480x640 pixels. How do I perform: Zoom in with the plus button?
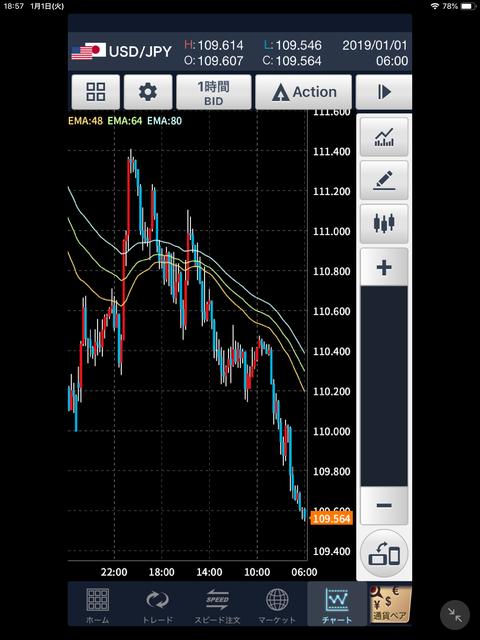(384, 267)
